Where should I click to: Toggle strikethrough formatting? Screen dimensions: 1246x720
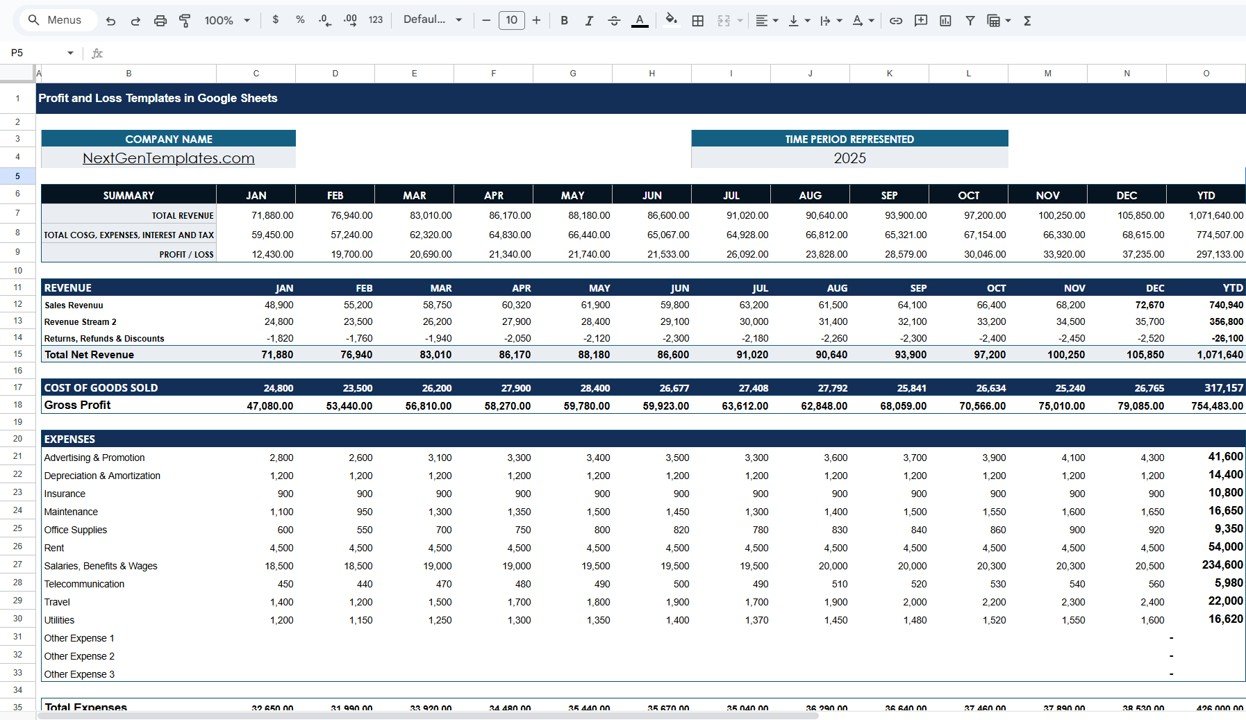613,20
